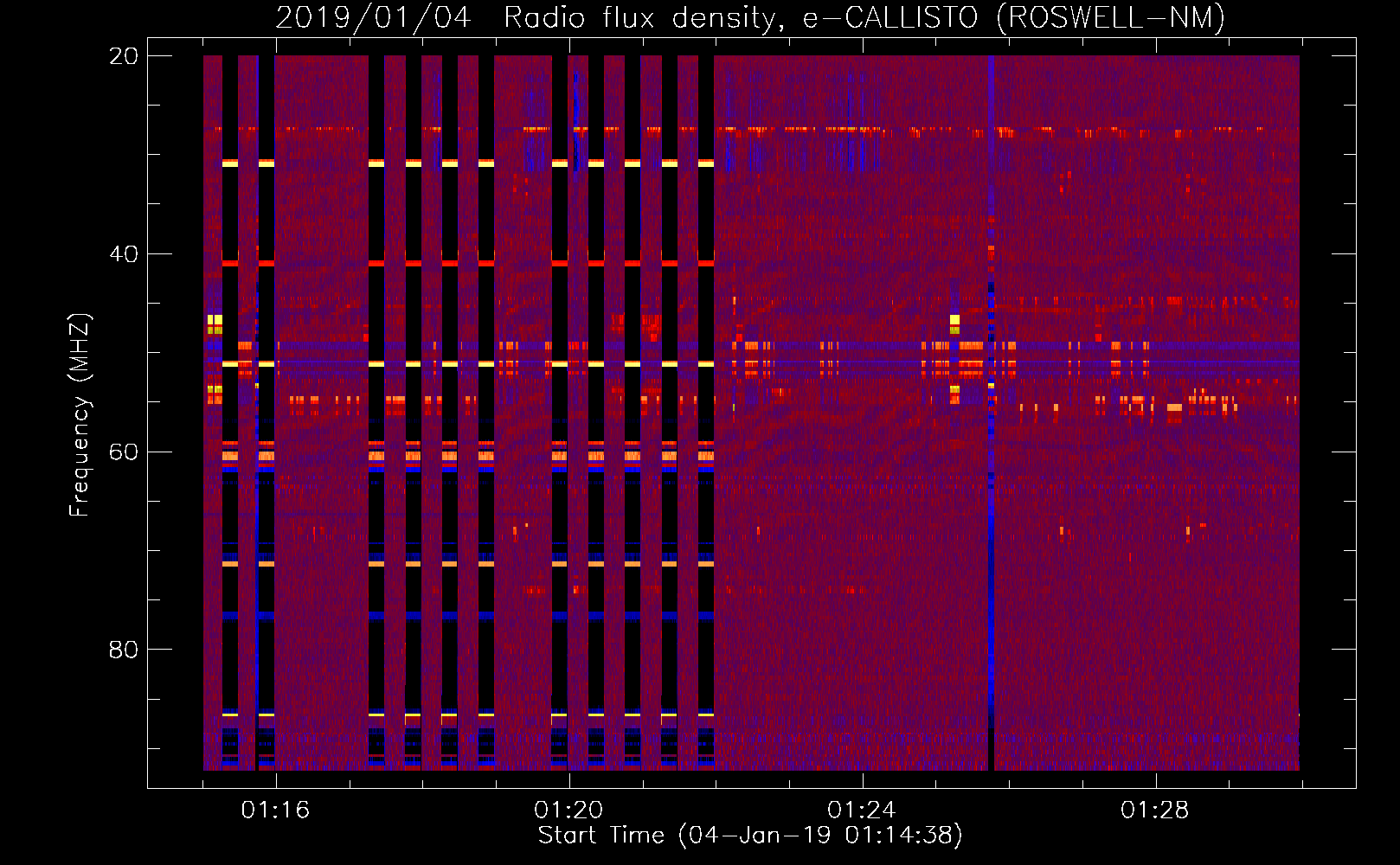Click the '20' frequency tick label

tap(124, 55)
